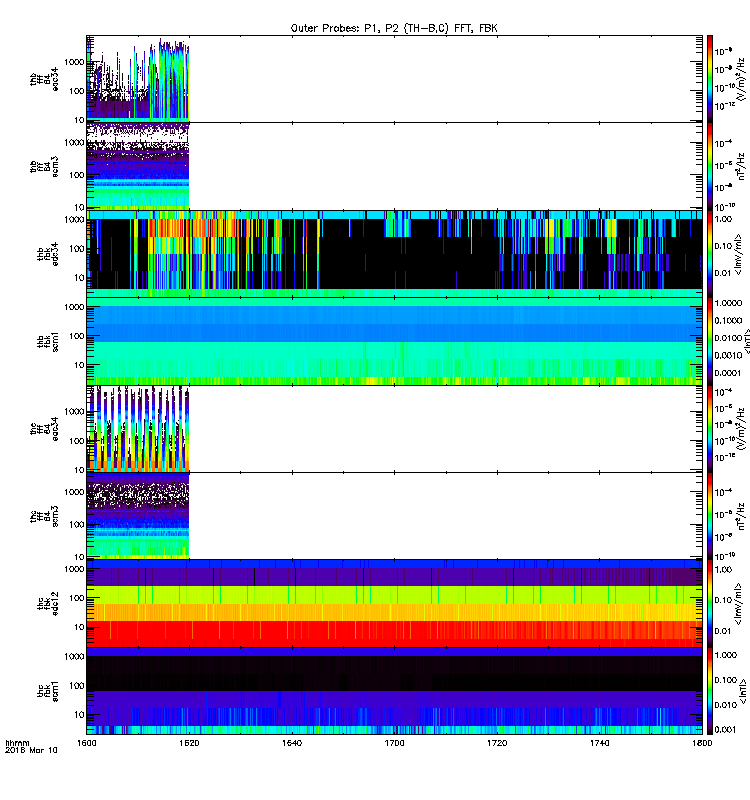750x800 pixels.
Task: Click the plot title "Outer Probes: P1, P2 (TH-B,C) FFT, FBK"
Action: point(394,28)
